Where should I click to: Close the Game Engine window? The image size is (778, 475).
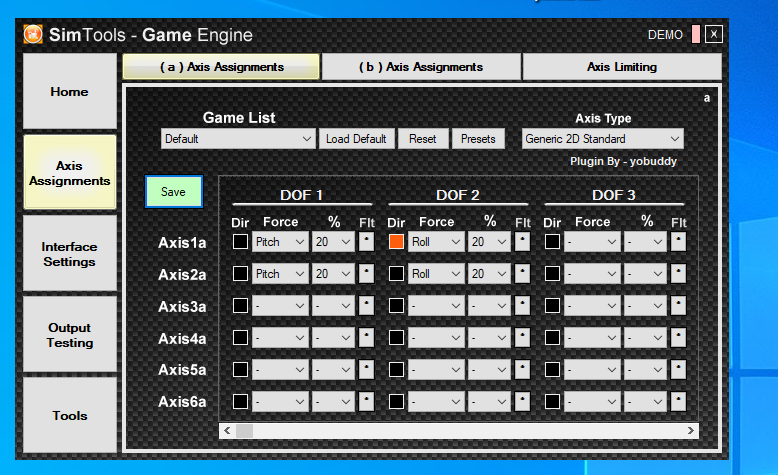pyautogui.click(x=713, y=34)
